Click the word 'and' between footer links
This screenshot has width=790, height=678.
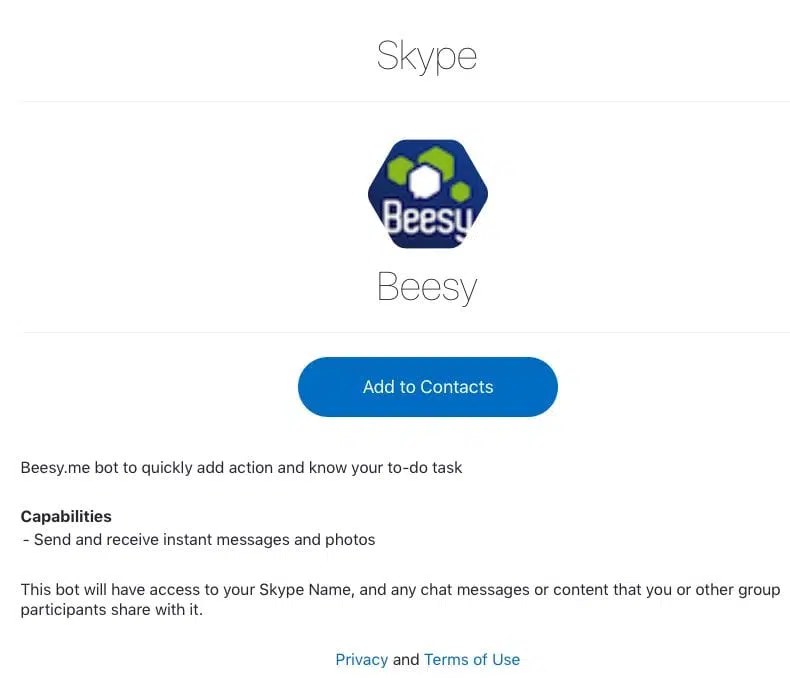pos(406,659)
